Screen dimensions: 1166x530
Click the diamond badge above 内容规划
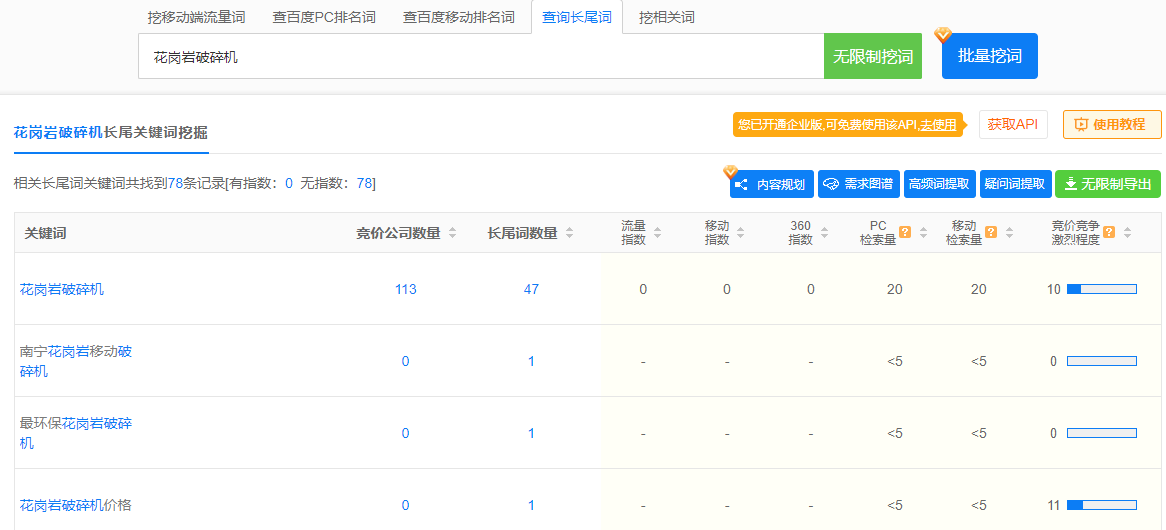pos(731,172)
